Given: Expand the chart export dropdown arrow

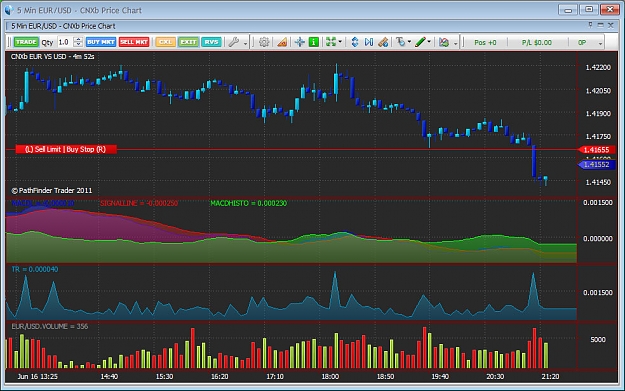Looking at the screenshot, I should point(455,43).
